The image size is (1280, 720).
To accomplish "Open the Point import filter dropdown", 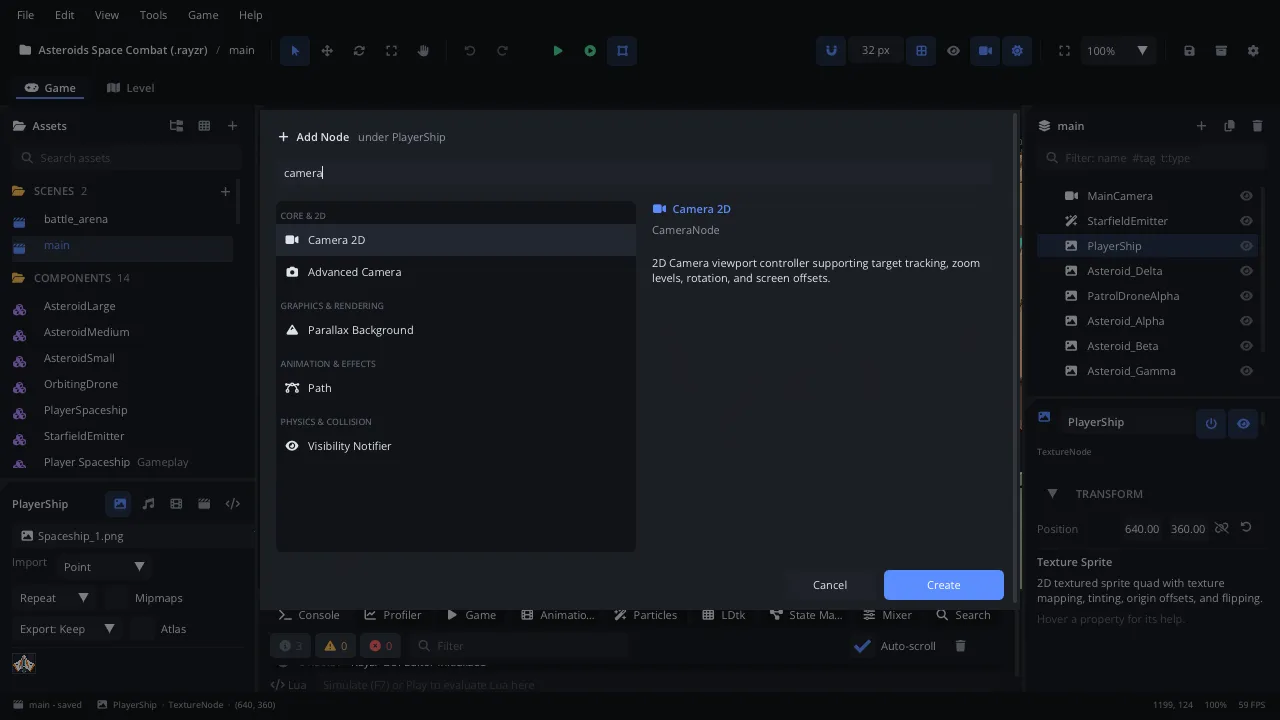I will (x=104, y=567).
